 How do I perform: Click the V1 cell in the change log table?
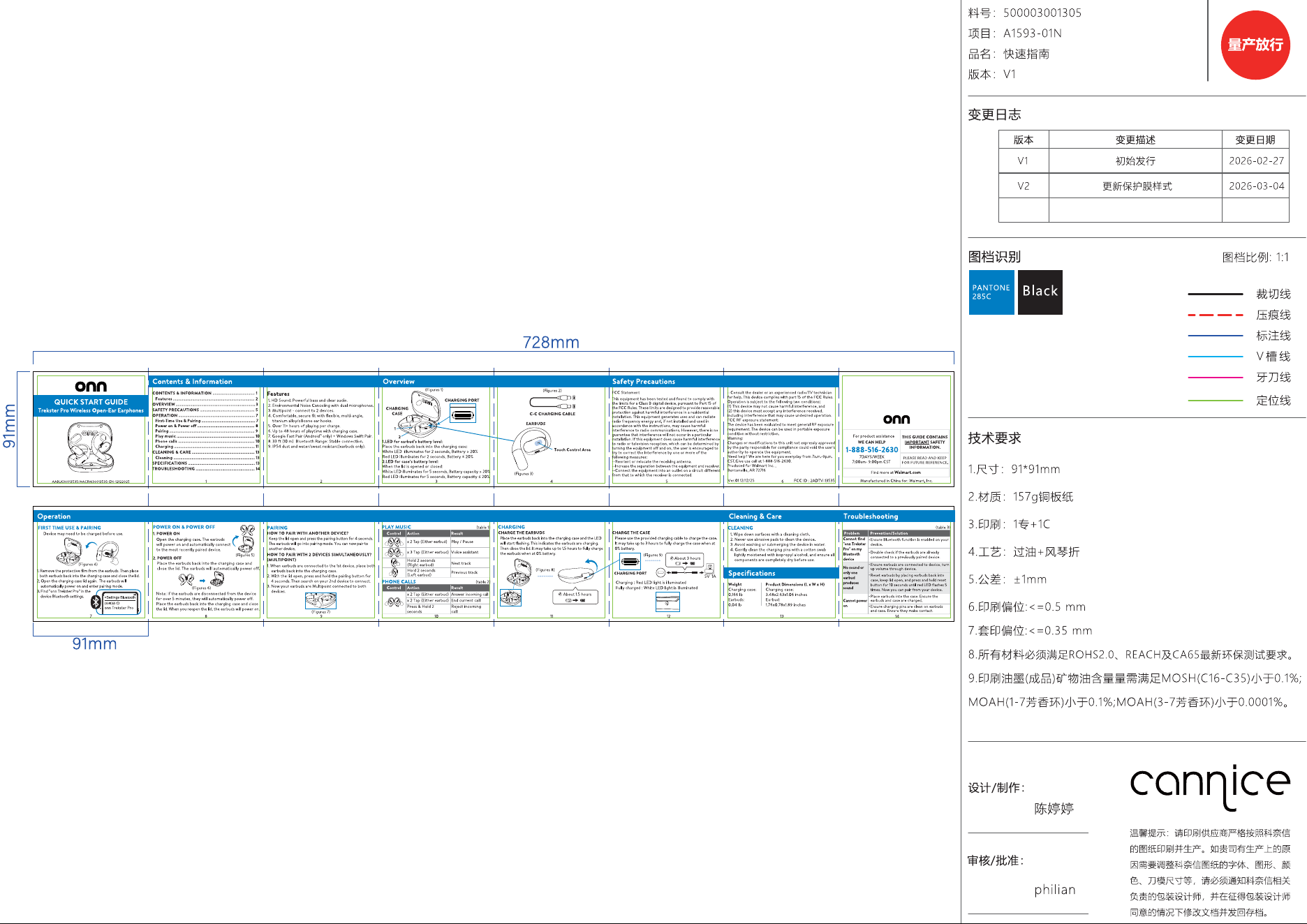point(1024,161)
